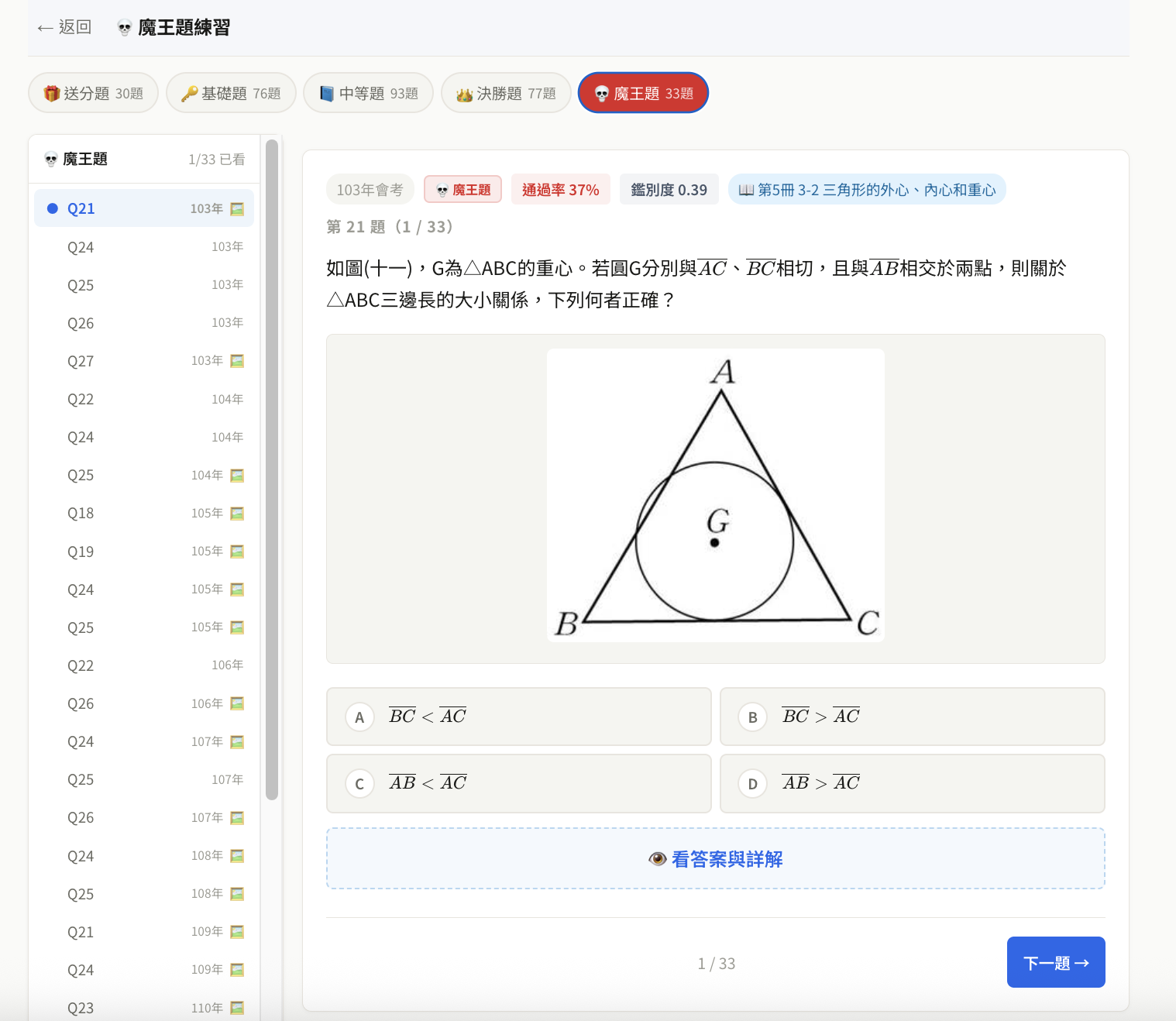Switch to the 中等題 93題 tab
This screenshot has height=1021, width=1176.
click(369, 92)
